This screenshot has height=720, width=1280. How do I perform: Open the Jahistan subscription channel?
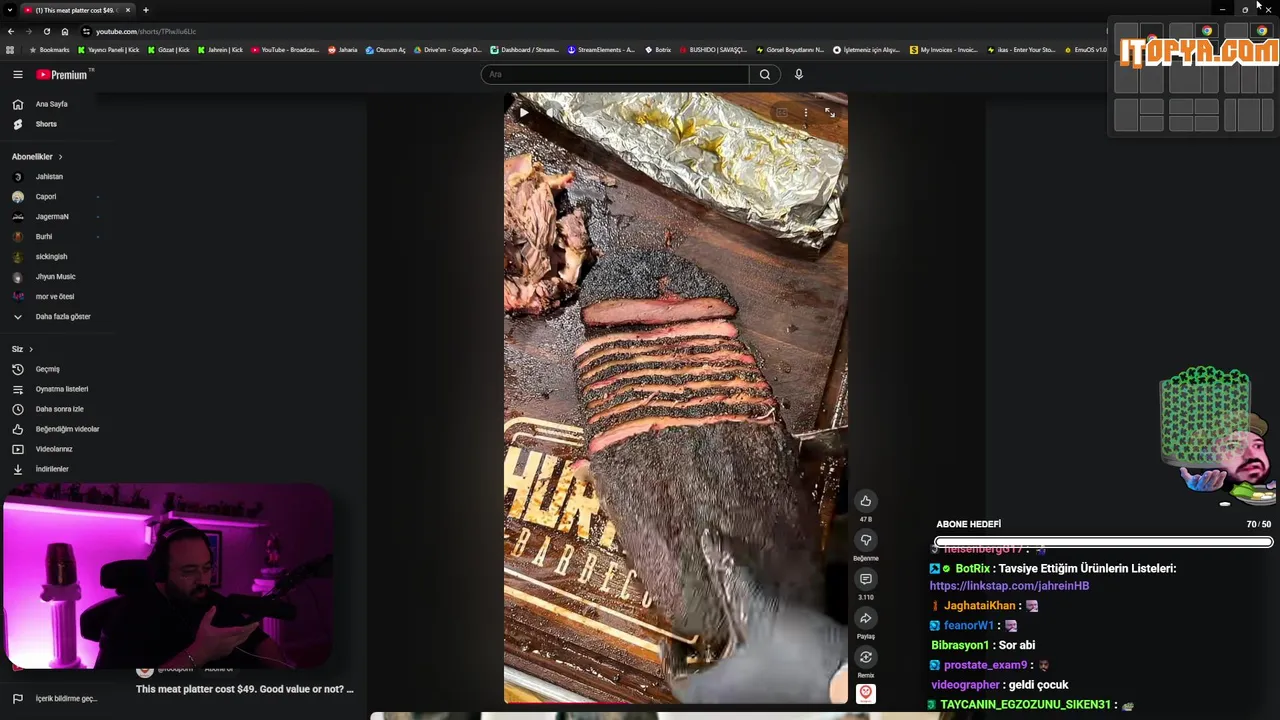coord(49,177)
